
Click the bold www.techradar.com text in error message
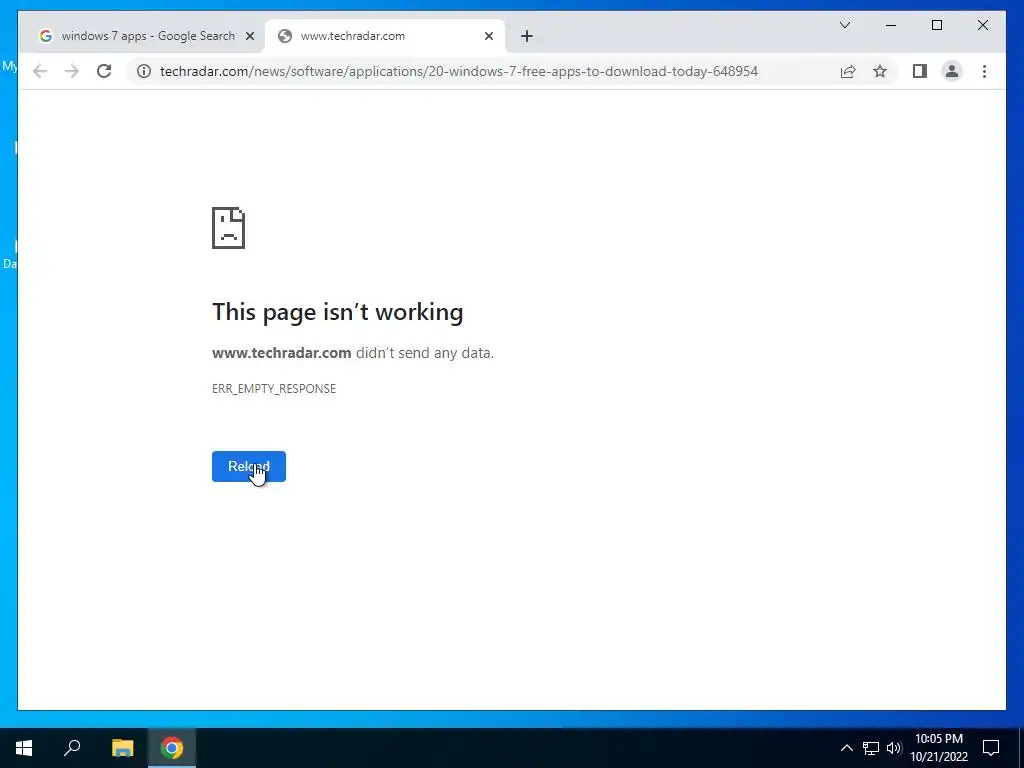[x=281, y=353]
